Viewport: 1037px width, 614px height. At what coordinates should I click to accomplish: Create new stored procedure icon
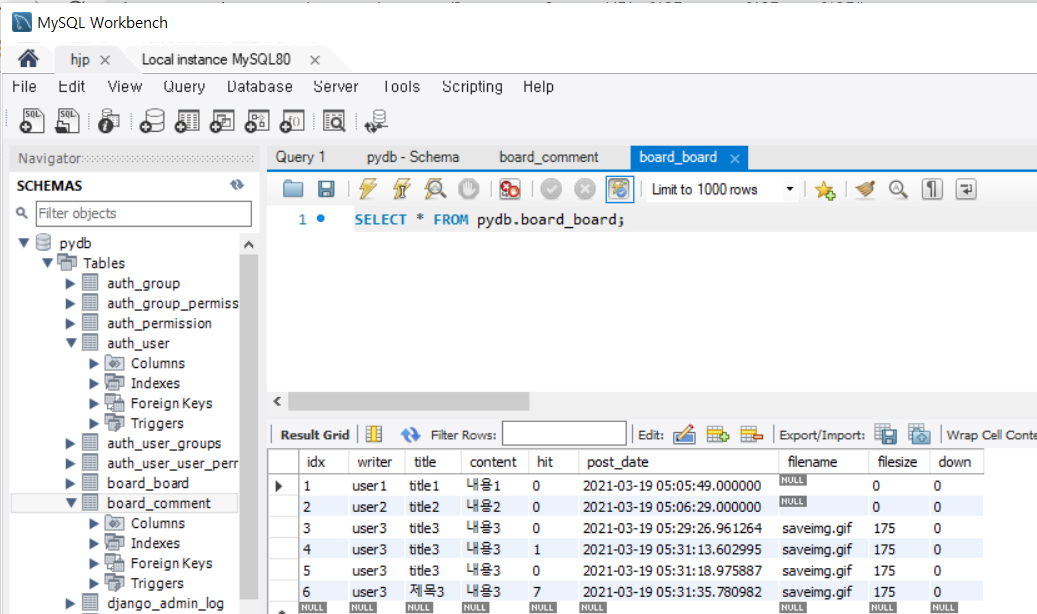click(257, 121)
